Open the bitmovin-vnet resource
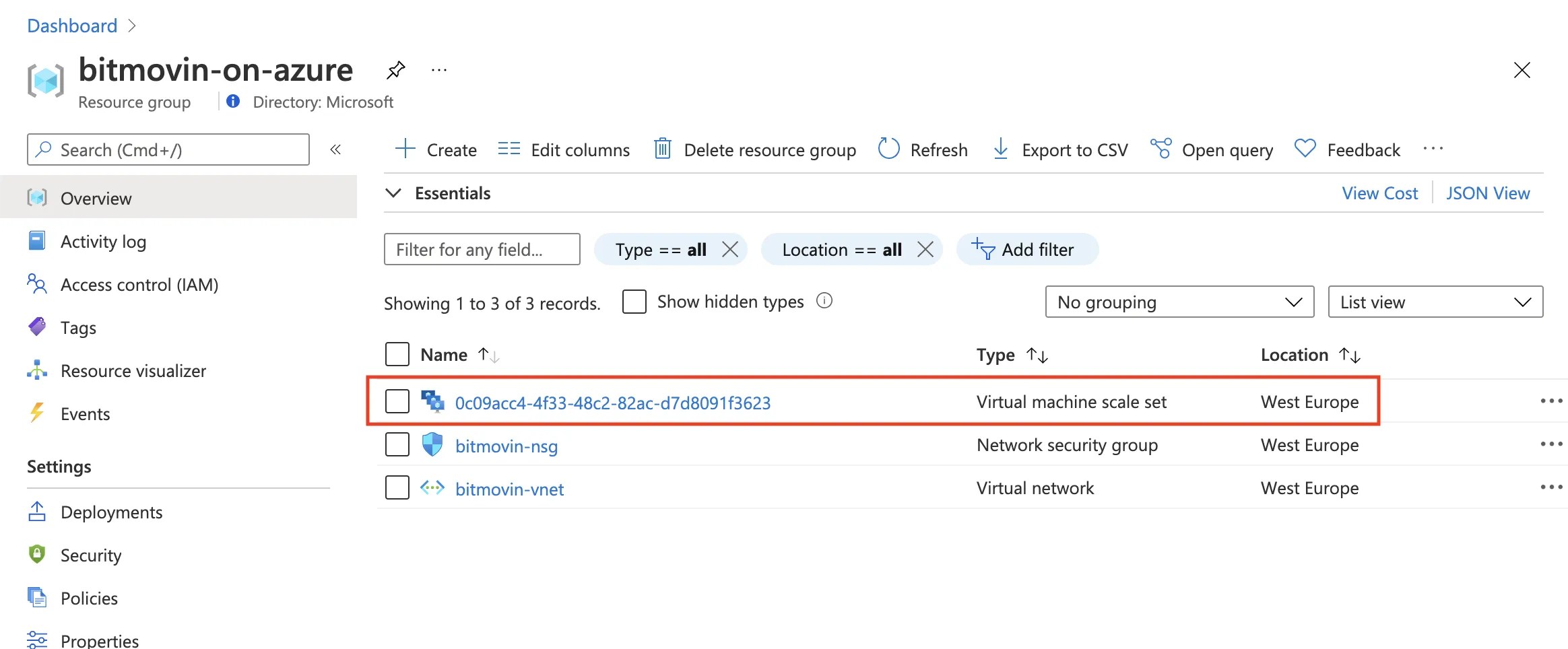The width and height of the screenshot is (1568, 649). click(510, 489)
